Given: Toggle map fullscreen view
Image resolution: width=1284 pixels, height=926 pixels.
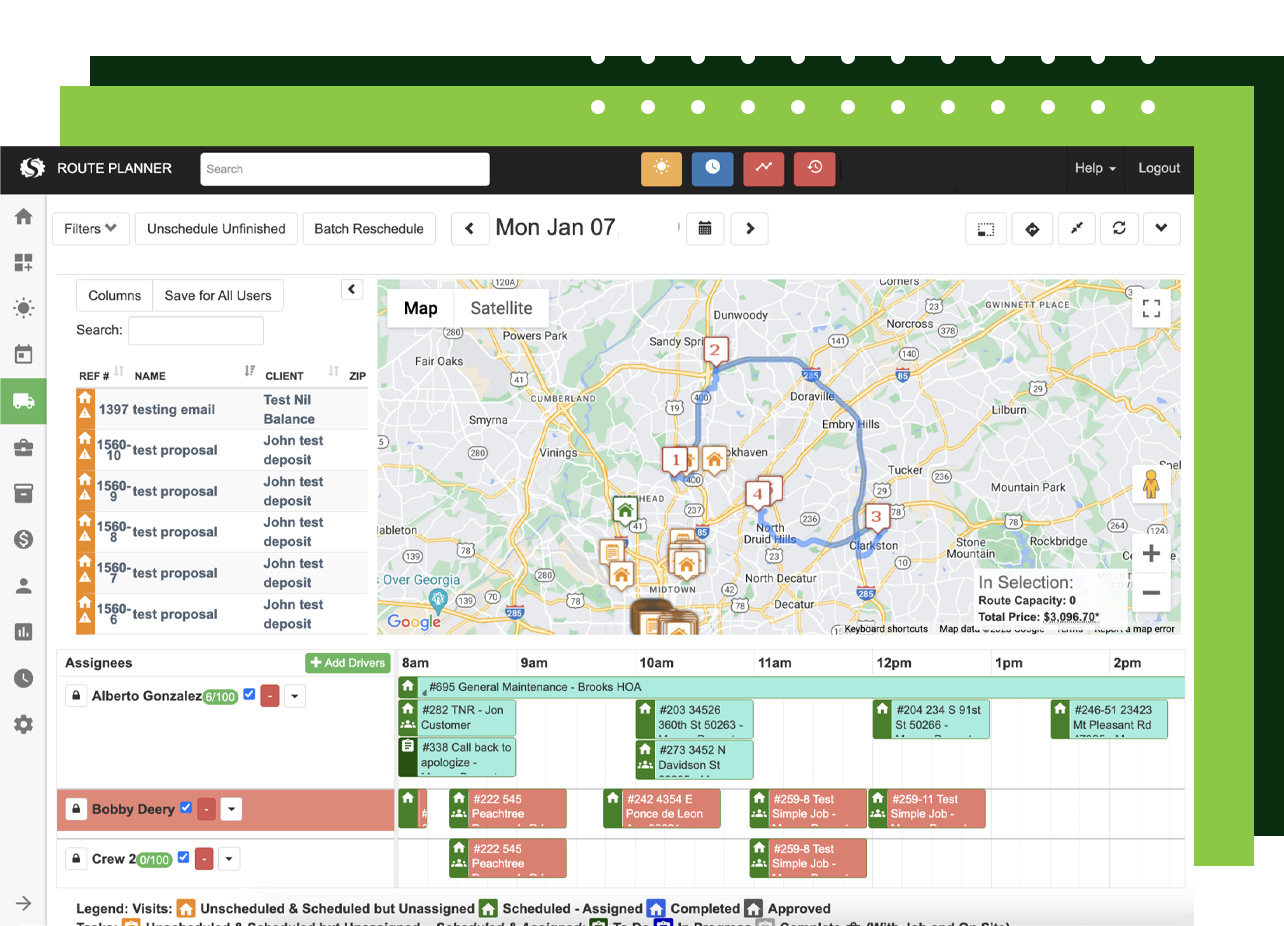Looking at the screenshot, I should tap(1151, 308).
